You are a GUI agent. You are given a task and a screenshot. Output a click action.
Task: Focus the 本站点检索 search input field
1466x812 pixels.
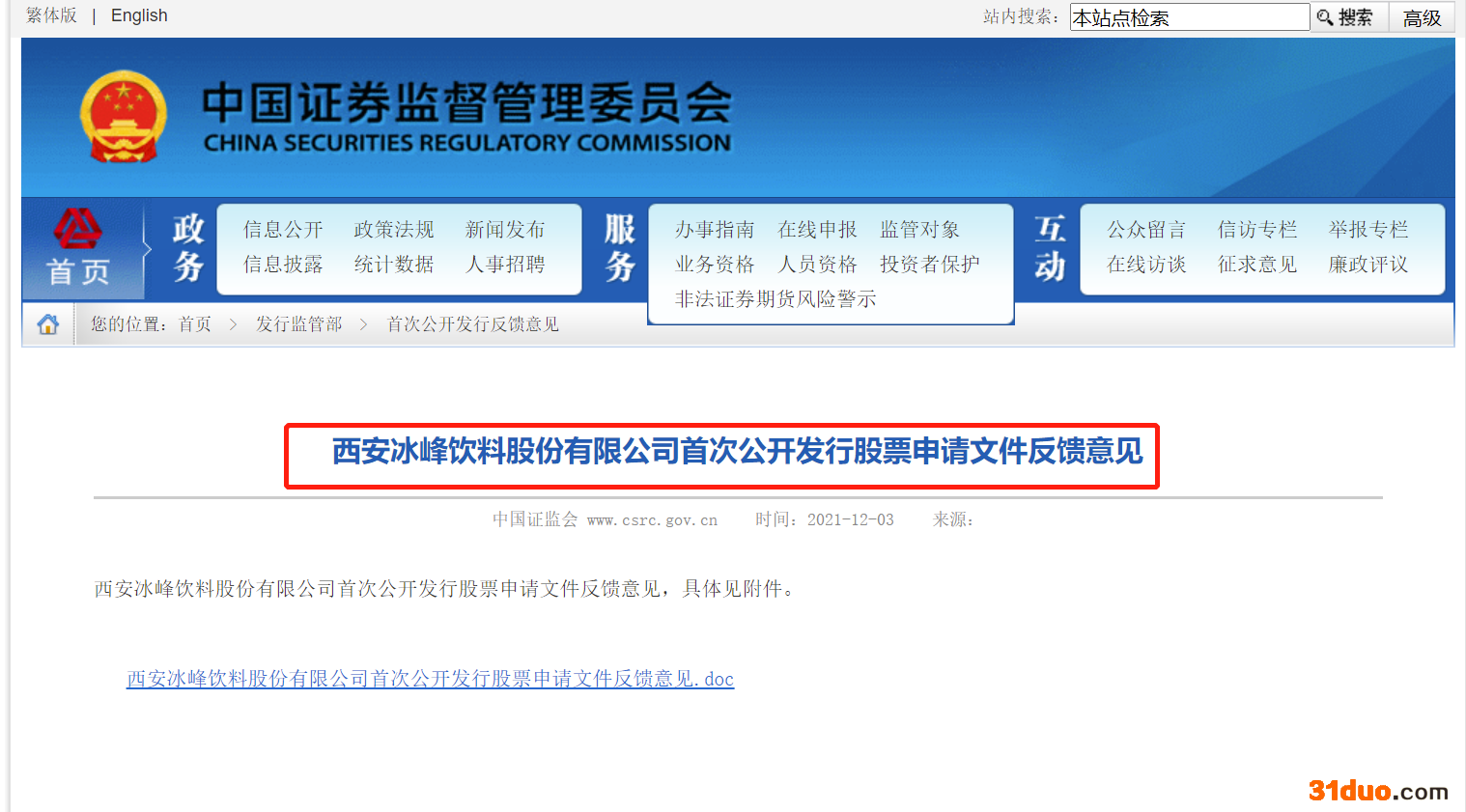pos(1189,17)
